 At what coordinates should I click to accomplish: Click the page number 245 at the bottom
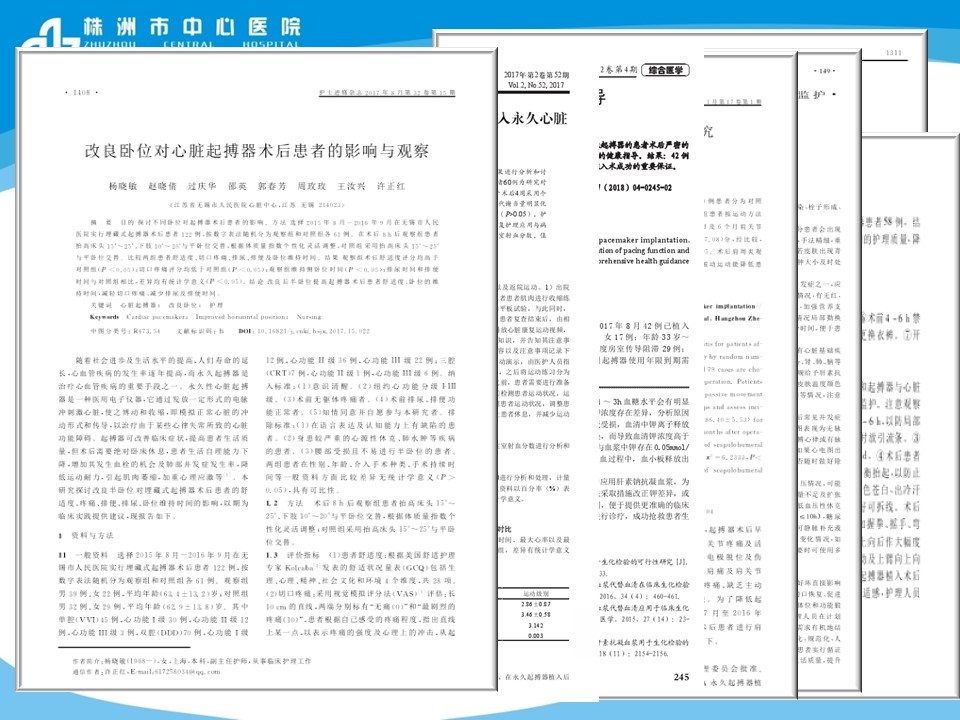682,677
